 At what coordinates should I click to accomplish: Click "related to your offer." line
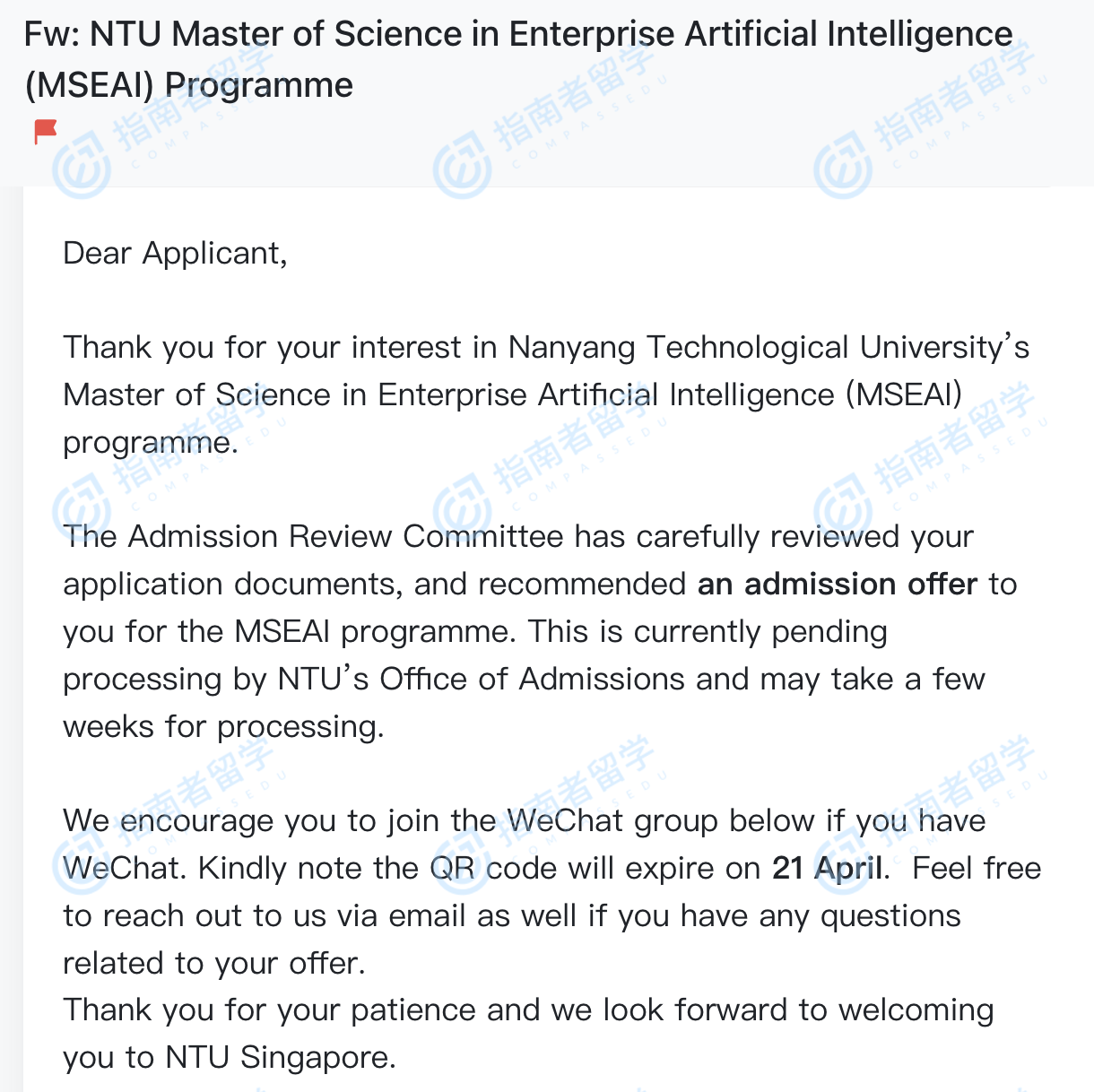point(214,964)
